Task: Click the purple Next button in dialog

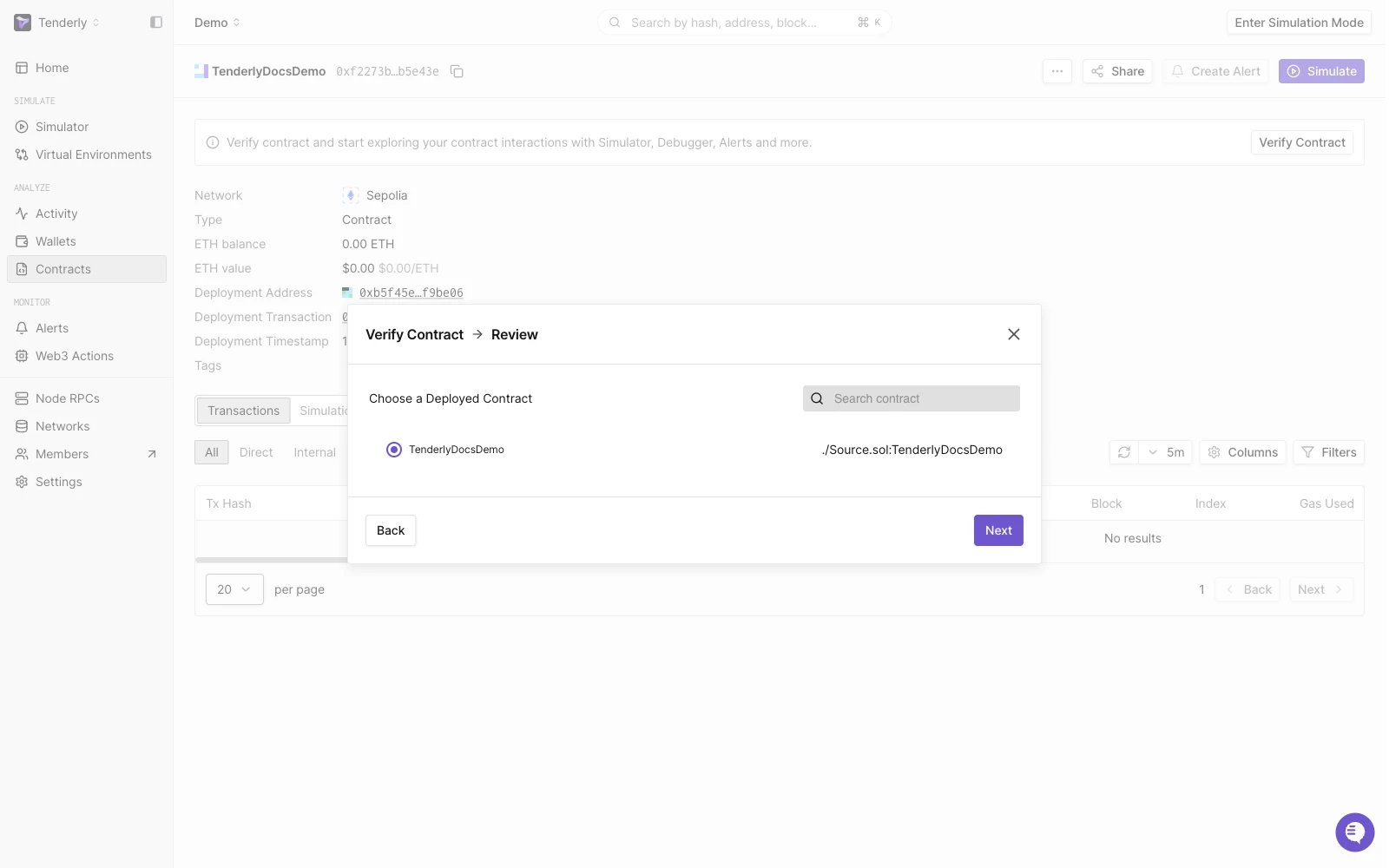Action: coord(998,530)
